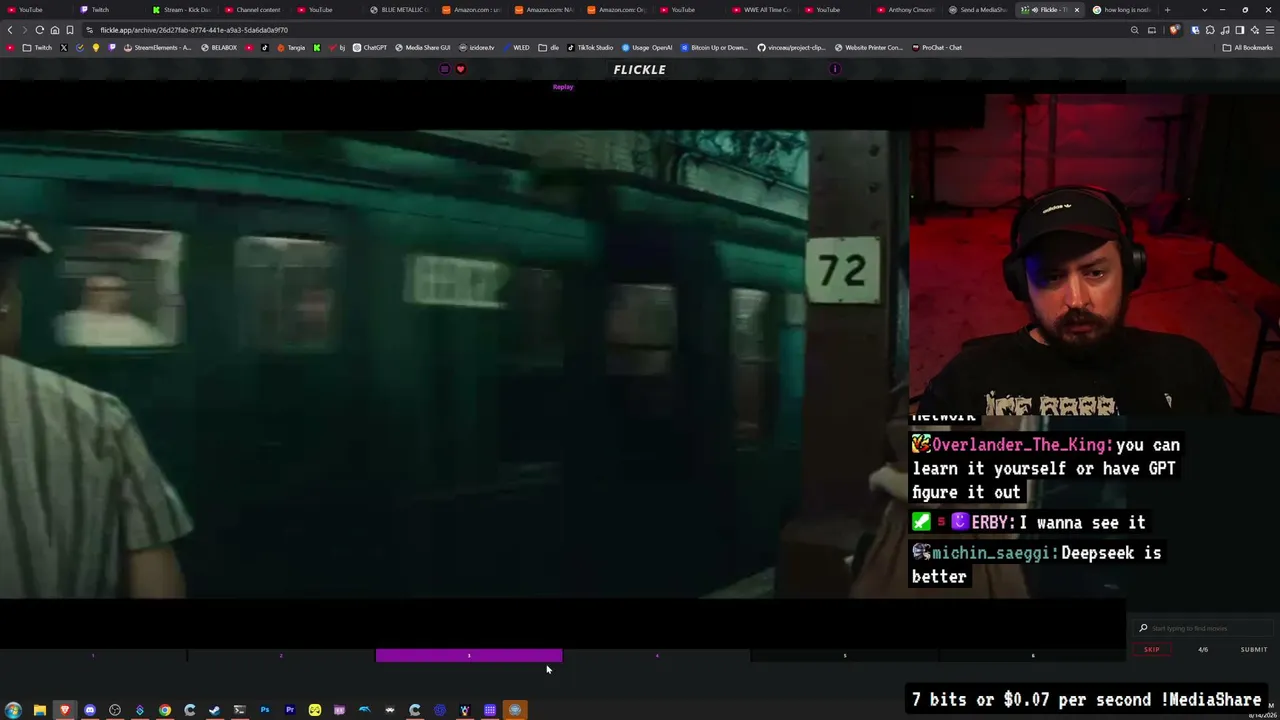Open All Bookmarks folder
Viewport: 1280px width, 720px height.
pyautogui.click(x=1247, y=47)
